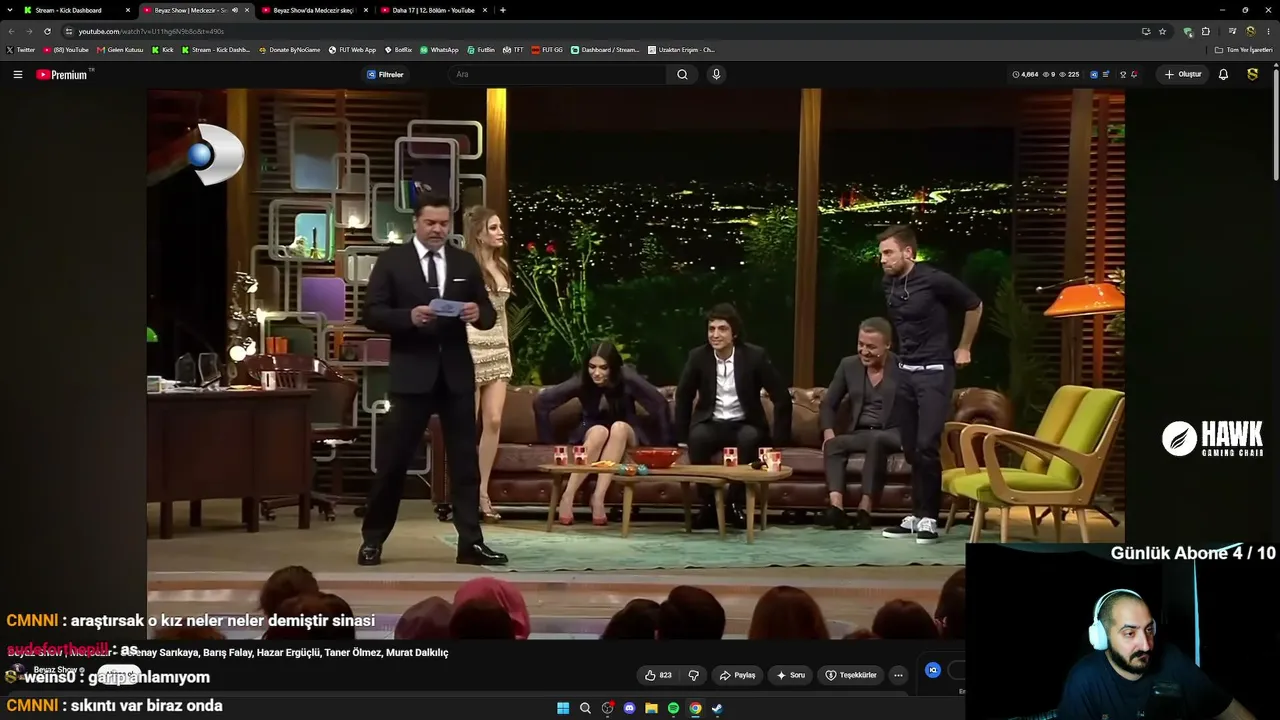This screenshot has width=1280, height=720.
Task: Mute the playing Beyaz Show tab audio
Action: (x=235, y=10)
